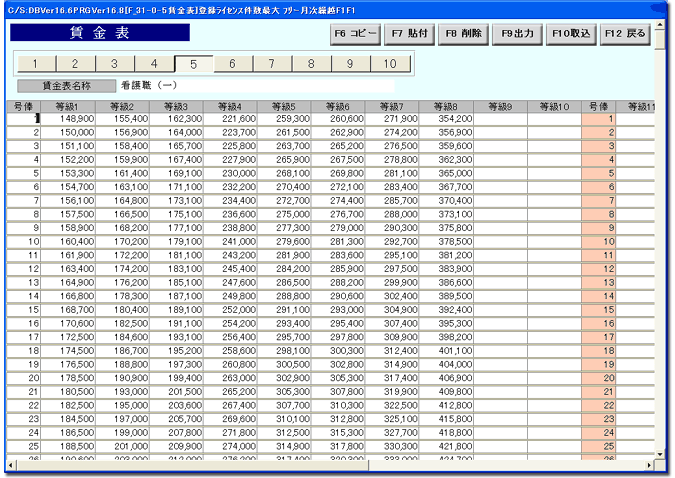Click the F8 削除 button

click(463, 34)
